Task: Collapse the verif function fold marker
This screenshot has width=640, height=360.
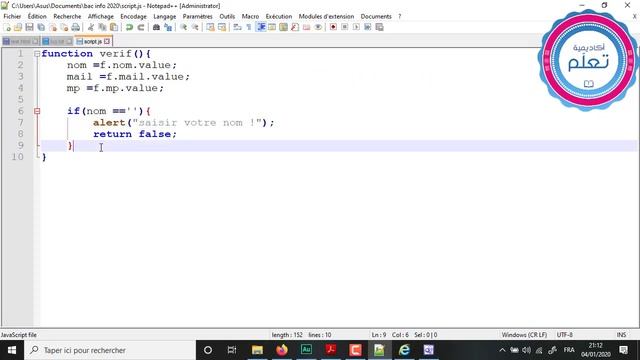Action: [x=37, y=54]
